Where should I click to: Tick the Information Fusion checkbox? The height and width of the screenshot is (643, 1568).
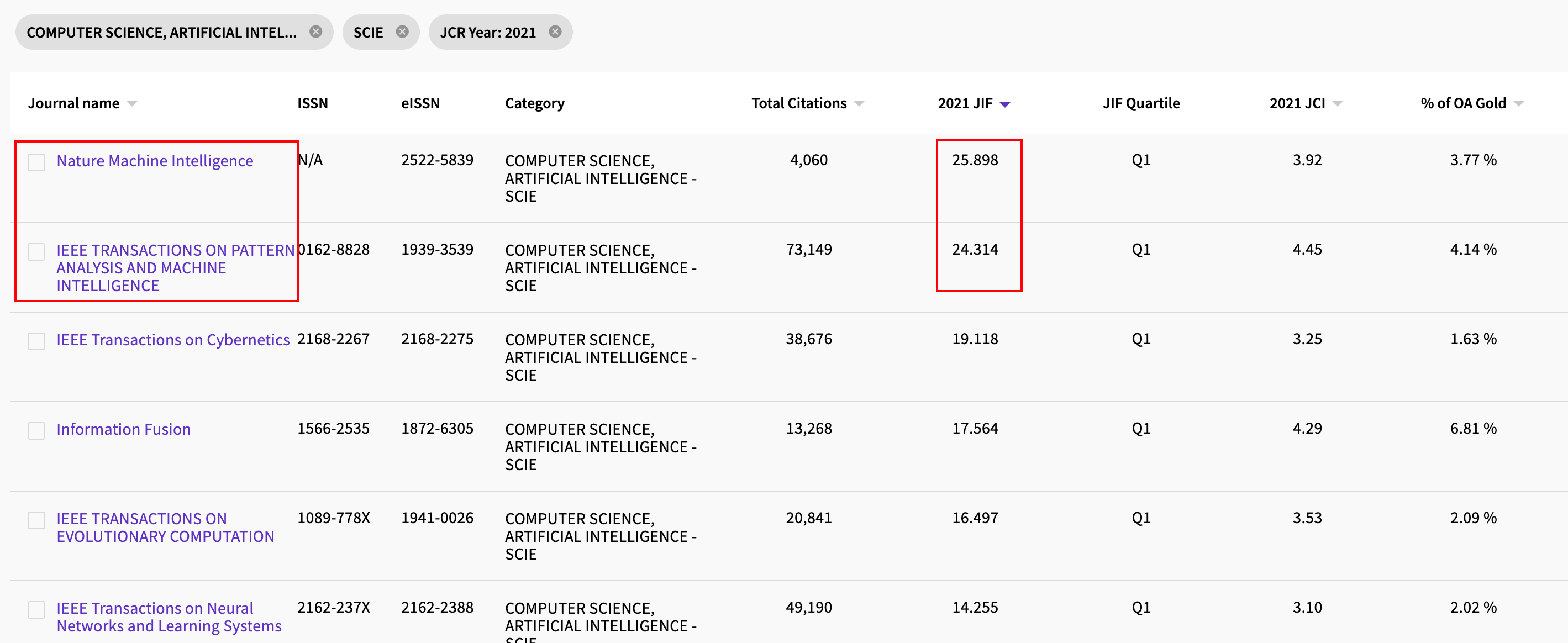(36, 430)
